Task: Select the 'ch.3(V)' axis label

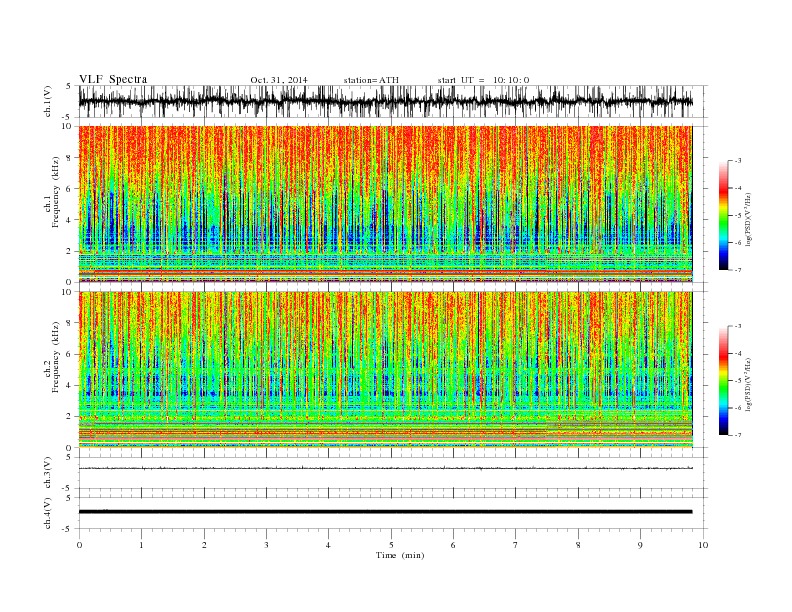Action: (48, 473)
